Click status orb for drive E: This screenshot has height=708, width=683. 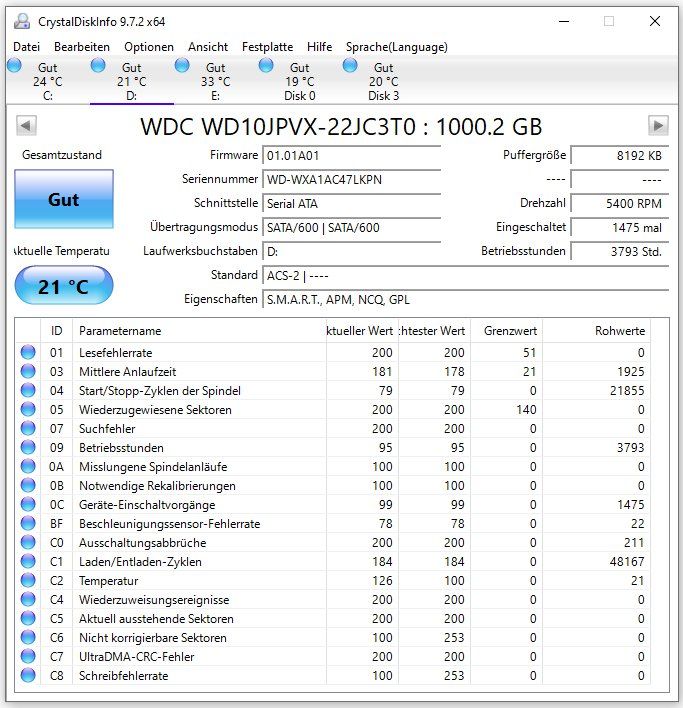pyautogui.click(x=182, y=65)
